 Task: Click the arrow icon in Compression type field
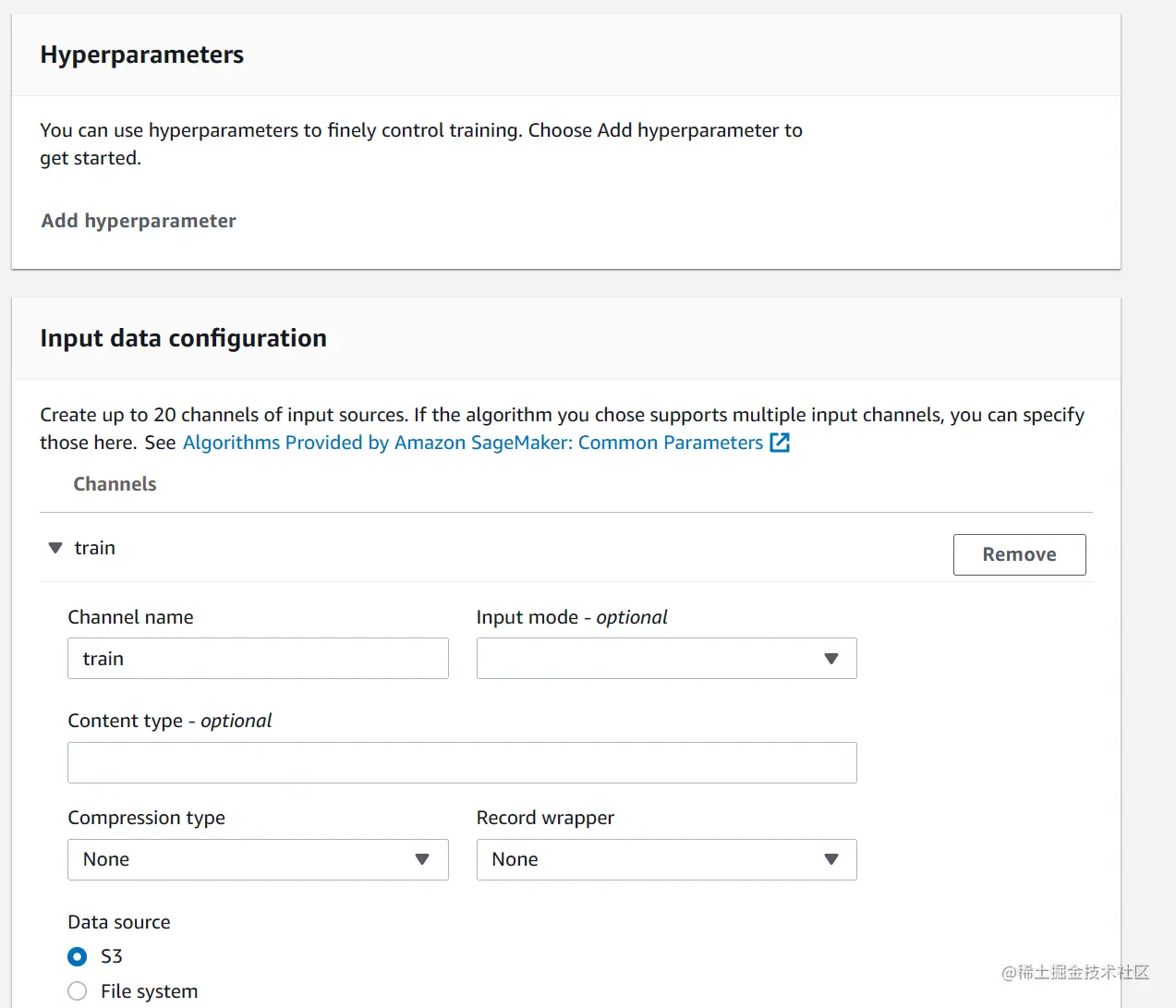coord(422,859)
